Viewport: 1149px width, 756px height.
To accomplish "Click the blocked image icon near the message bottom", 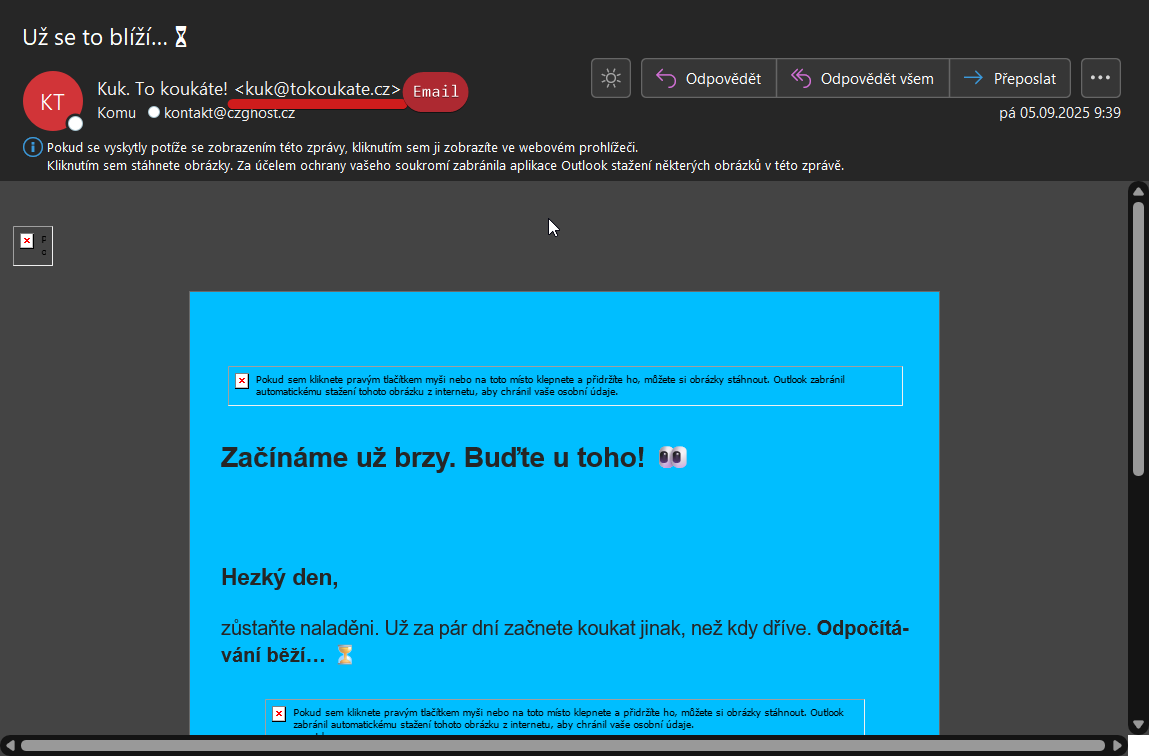I will 278,713.
